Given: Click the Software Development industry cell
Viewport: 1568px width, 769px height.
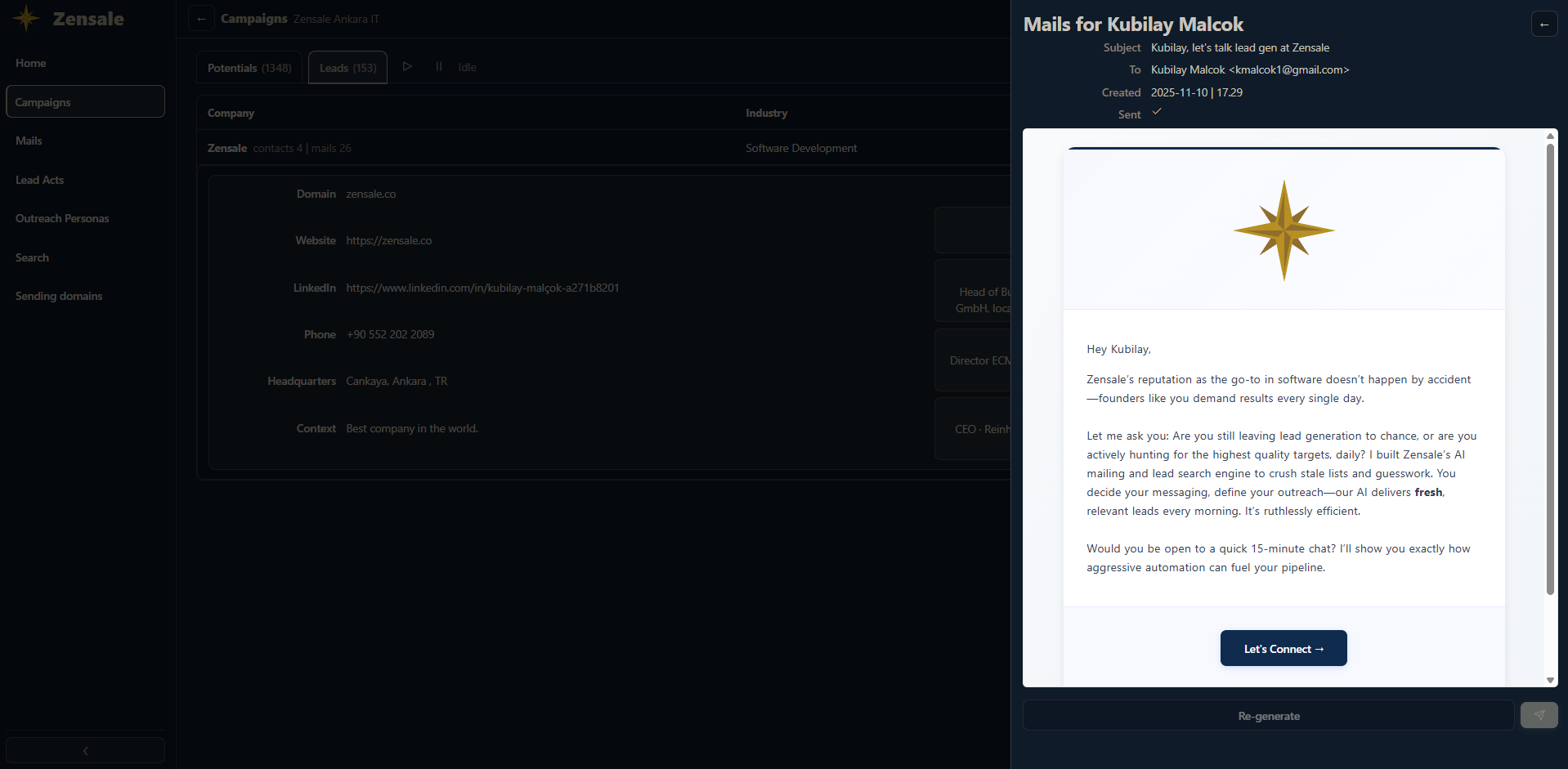Looking at the screenshot, I should [801, 148].
